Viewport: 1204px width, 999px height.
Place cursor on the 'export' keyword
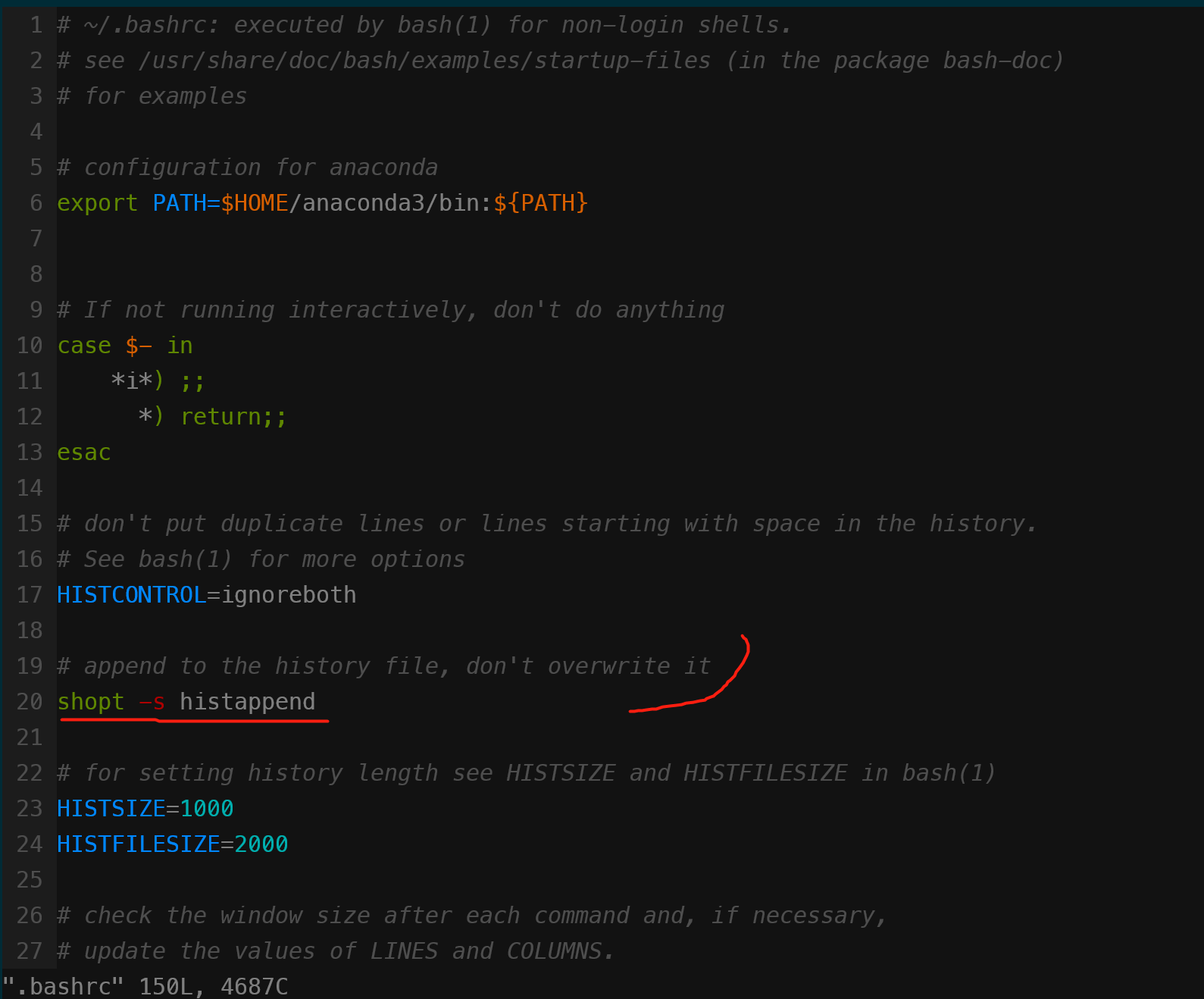click(98, 203)
